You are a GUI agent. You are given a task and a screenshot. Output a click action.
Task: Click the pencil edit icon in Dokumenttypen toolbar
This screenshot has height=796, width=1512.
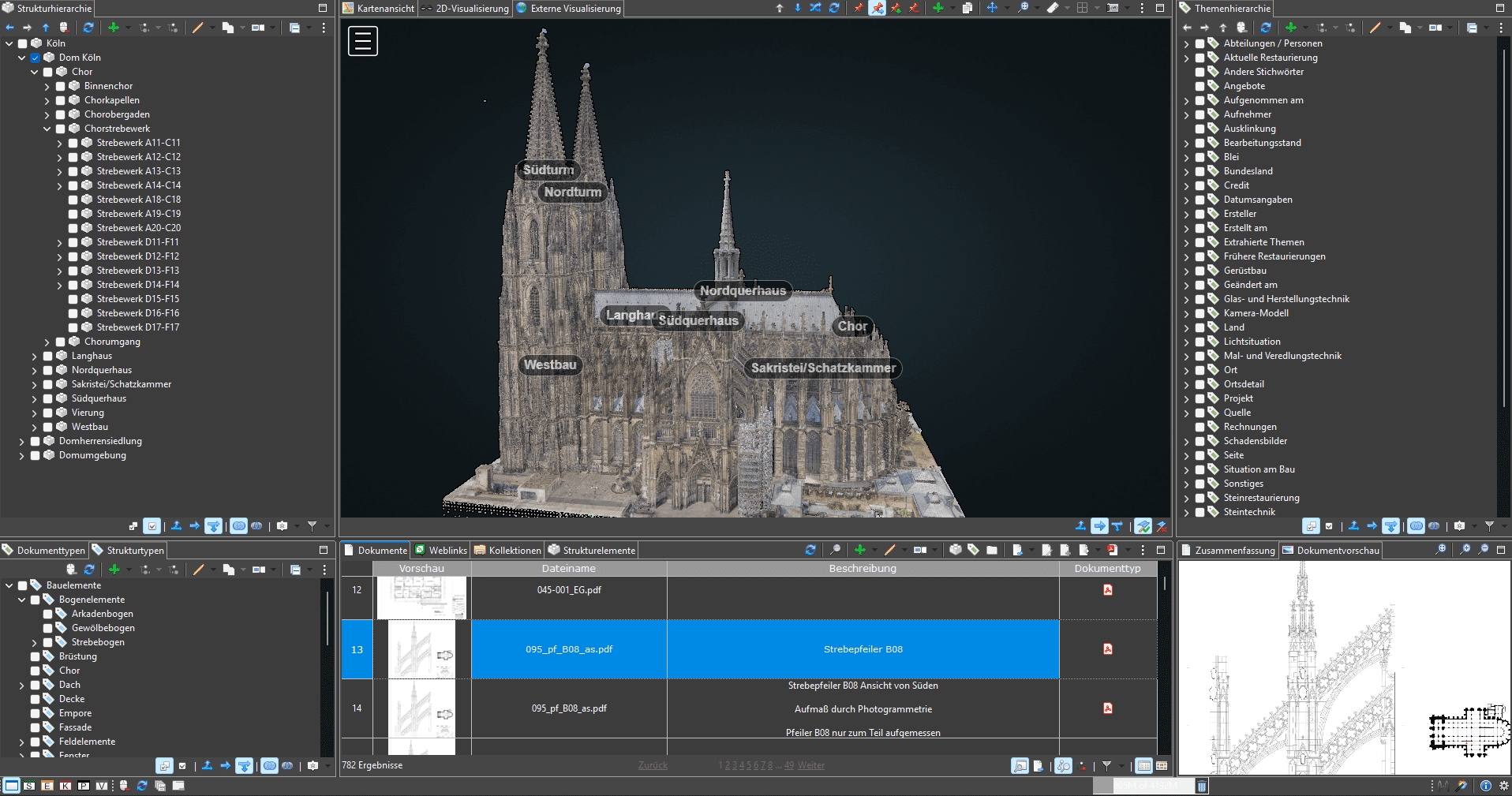point(198,570)
